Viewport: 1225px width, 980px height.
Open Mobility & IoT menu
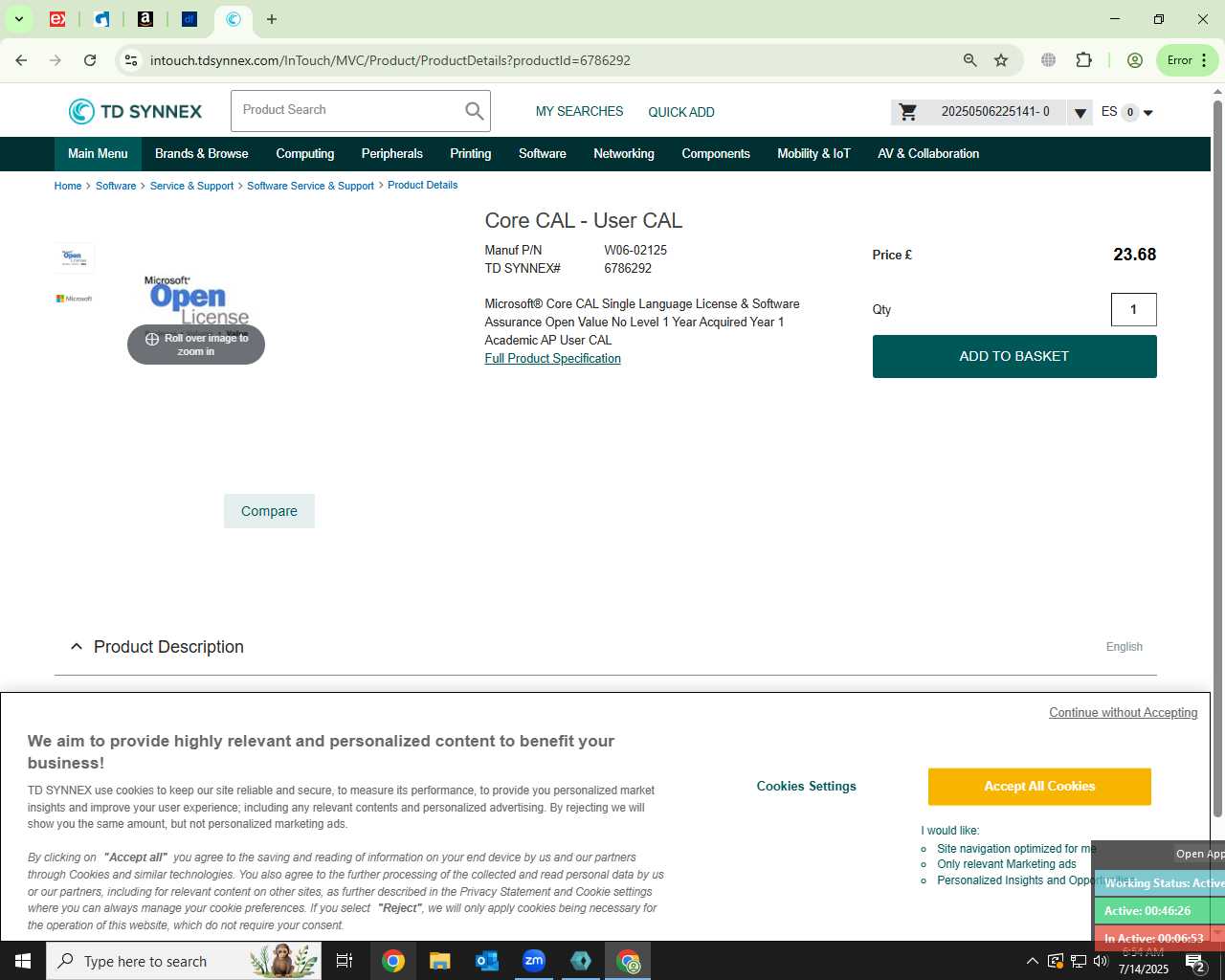point(813,154)
